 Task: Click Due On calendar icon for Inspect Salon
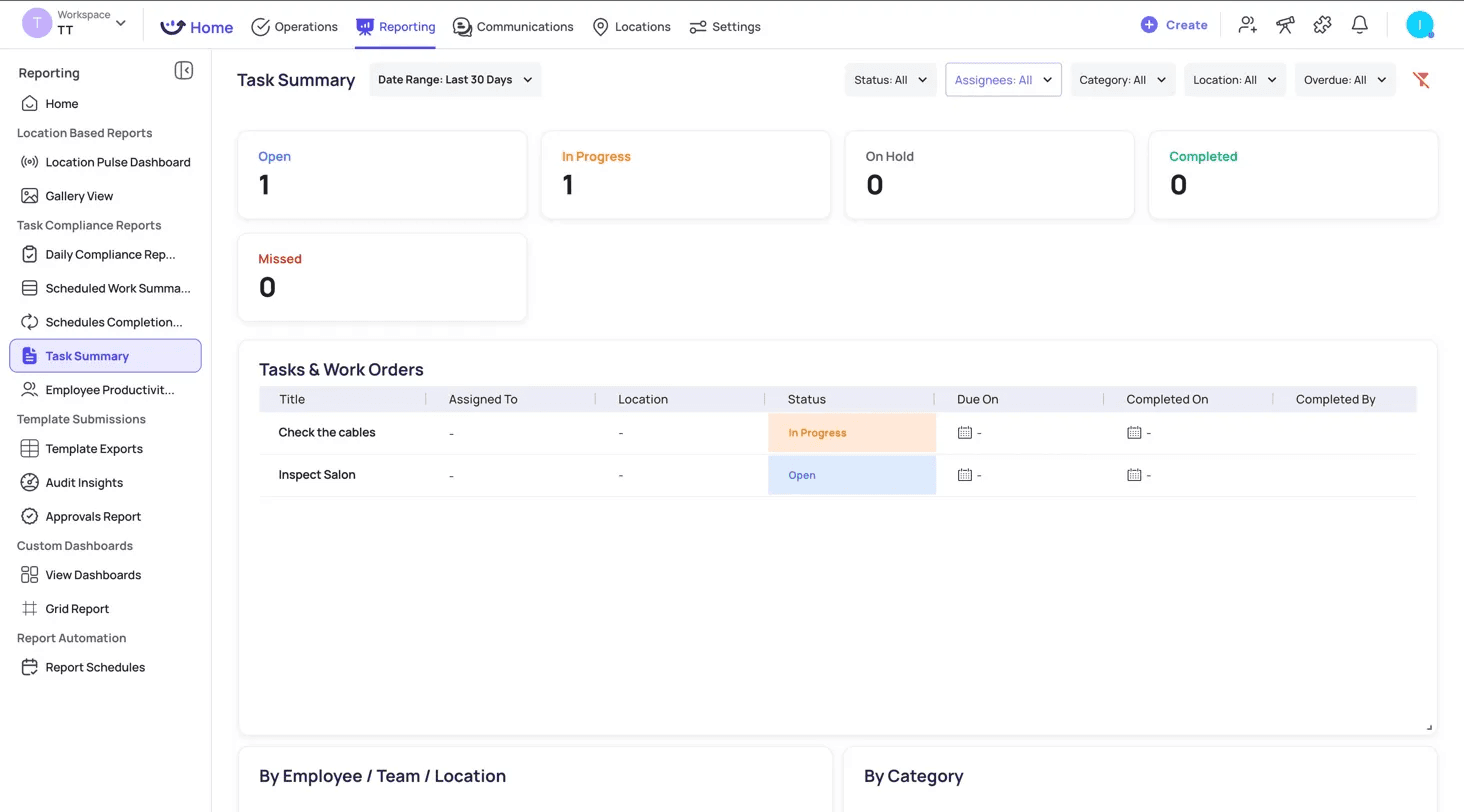[x=965, y=475]
